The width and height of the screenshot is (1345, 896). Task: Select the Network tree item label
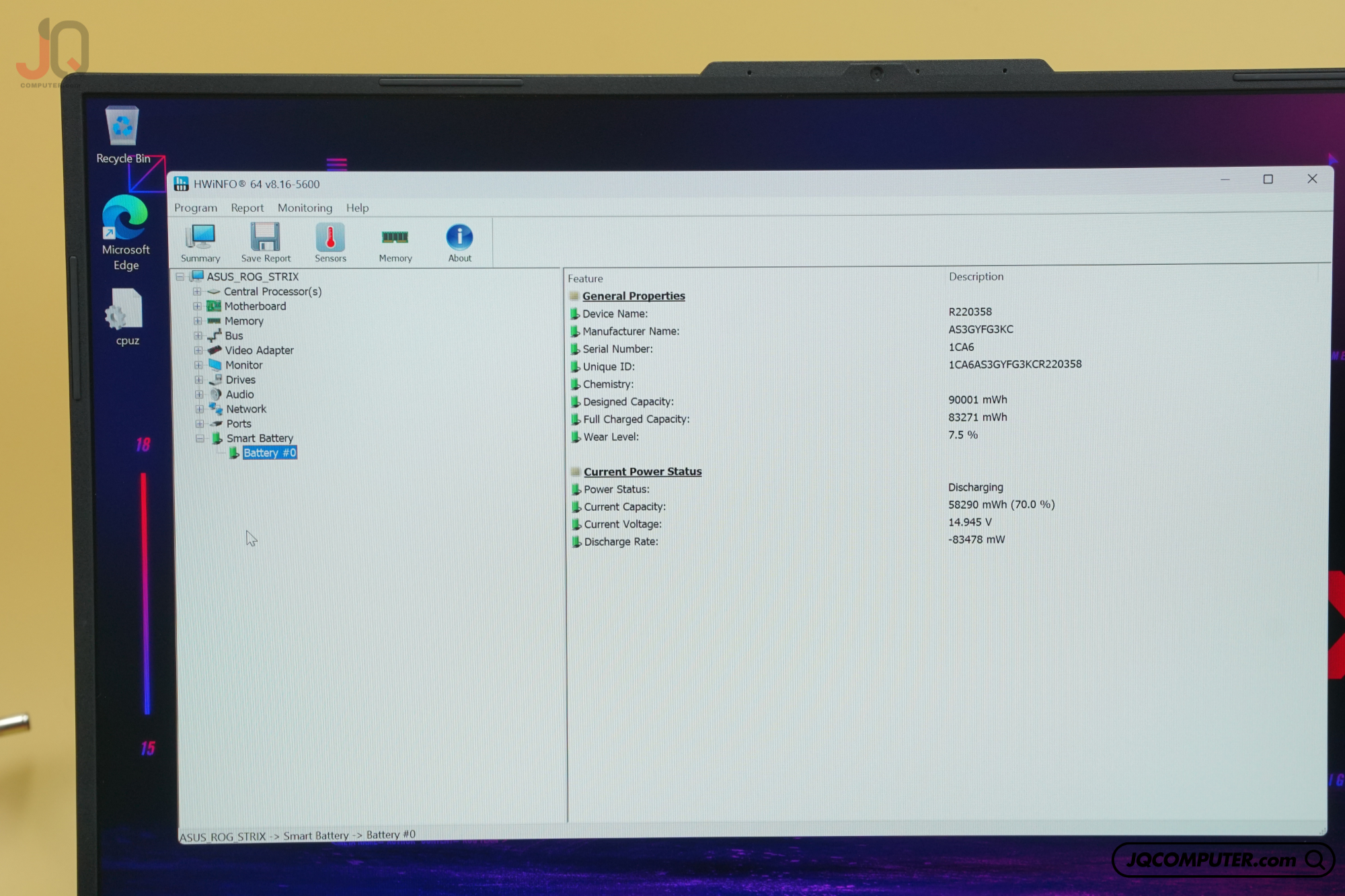246,409
